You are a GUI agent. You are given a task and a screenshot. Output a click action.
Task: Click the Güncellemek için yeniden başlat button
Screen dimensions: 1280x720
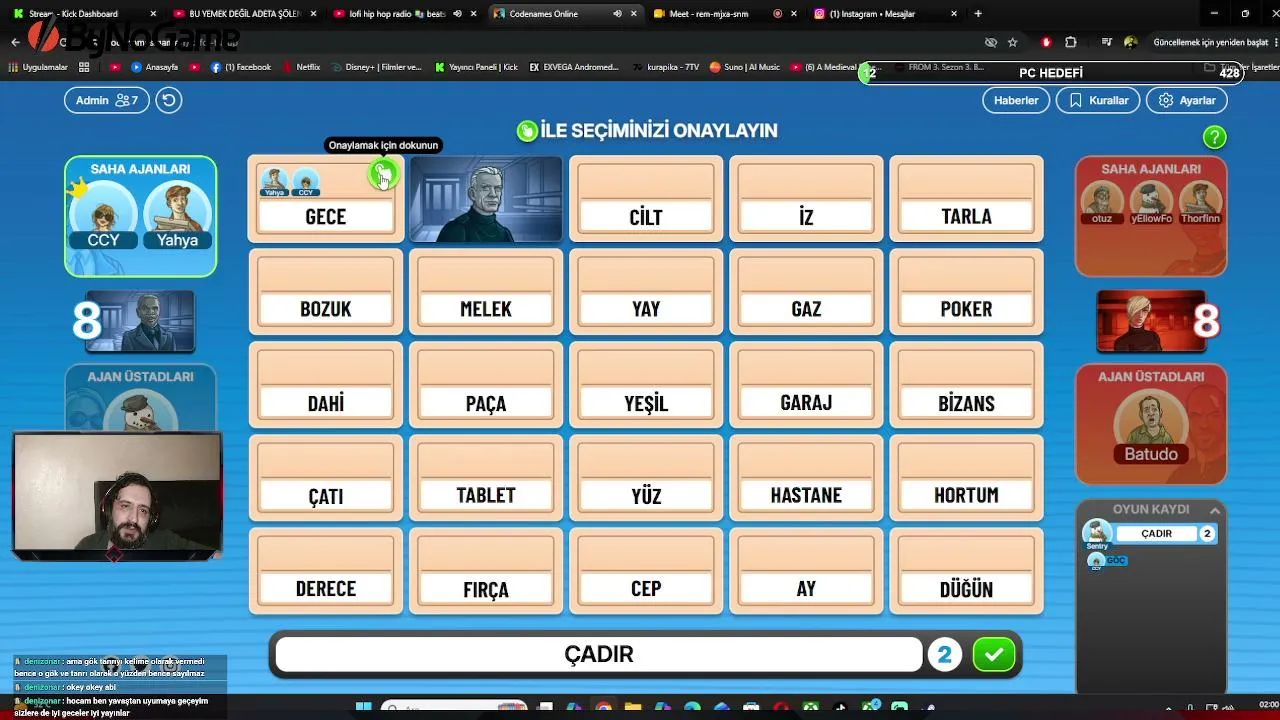pos(1210,42)
